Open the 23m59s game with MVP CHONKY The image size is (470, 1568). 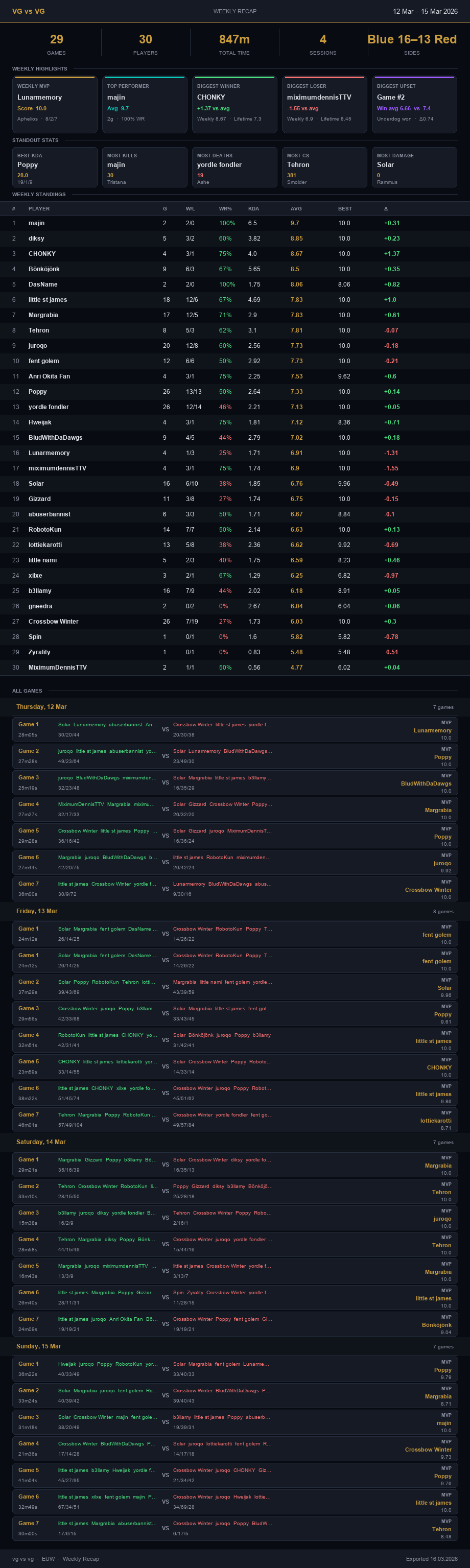pyautogui.click(x=235, y=1066)
